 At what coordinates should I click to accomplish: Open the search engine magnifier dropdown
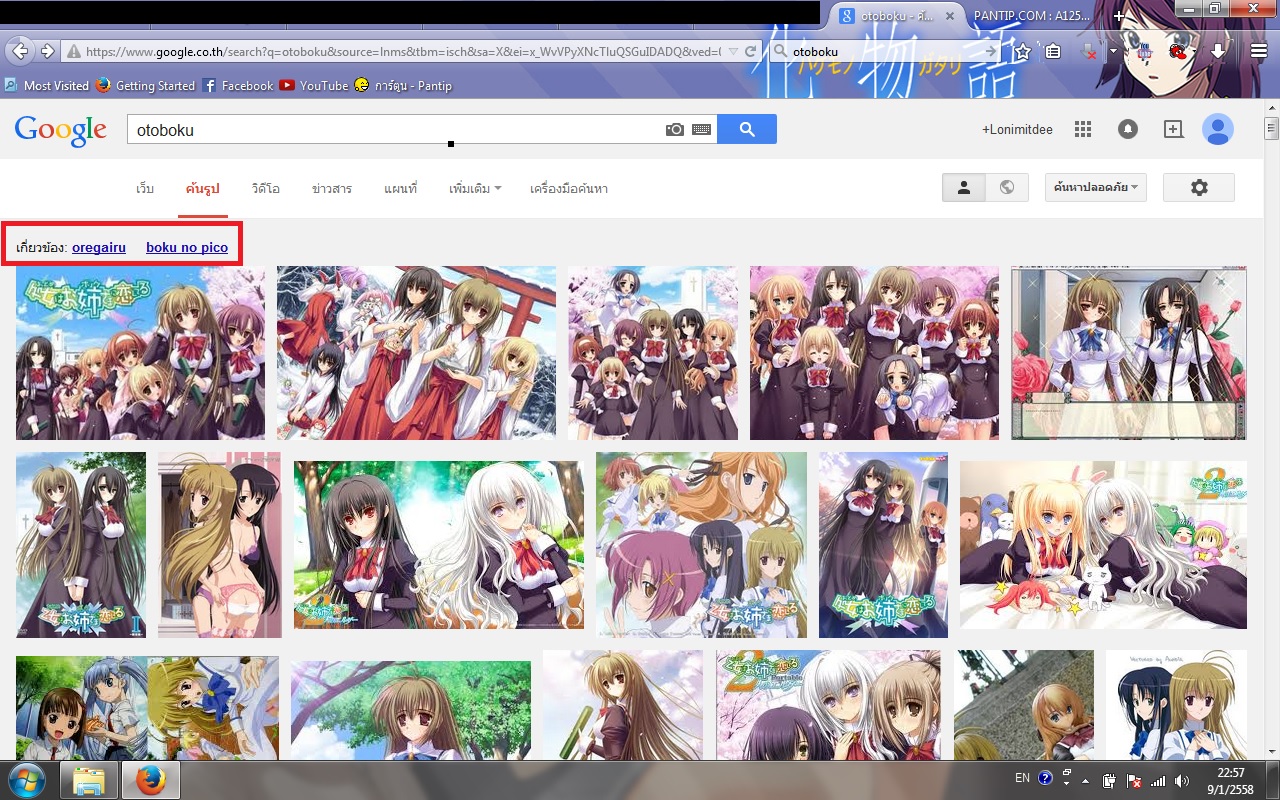click(x=783, y=51)
